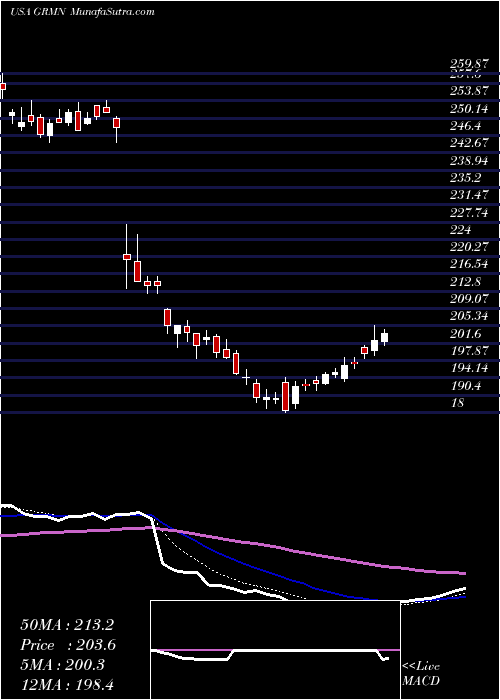Click the USA GRMN ticker title

(x=39, y=12)
